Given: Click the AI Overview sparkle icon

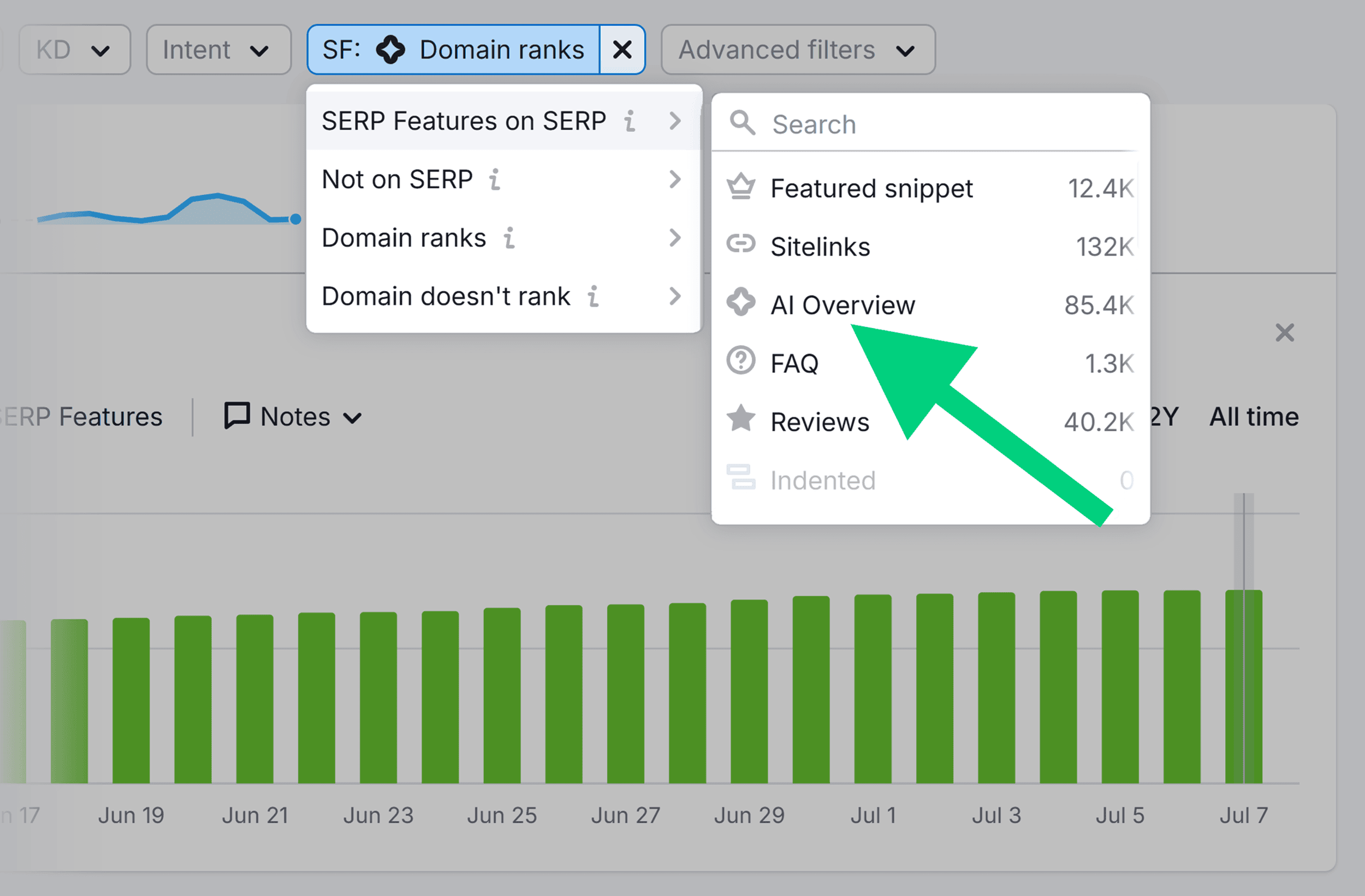Looking at the screenshot, I should click(740, 302).
